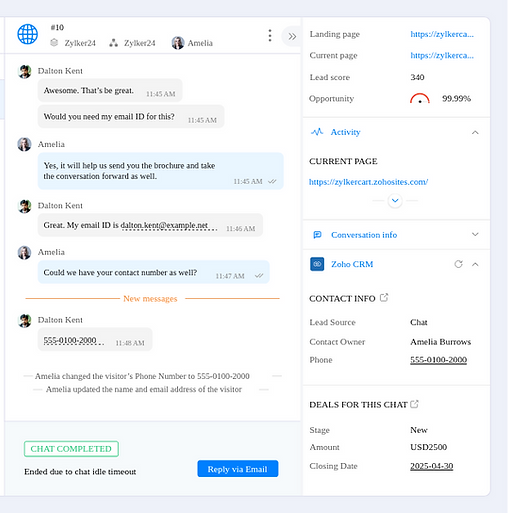Click 'Would you need my email ID' message
The height and width of the screenshot is (513, 509).
tap(131, 117)
